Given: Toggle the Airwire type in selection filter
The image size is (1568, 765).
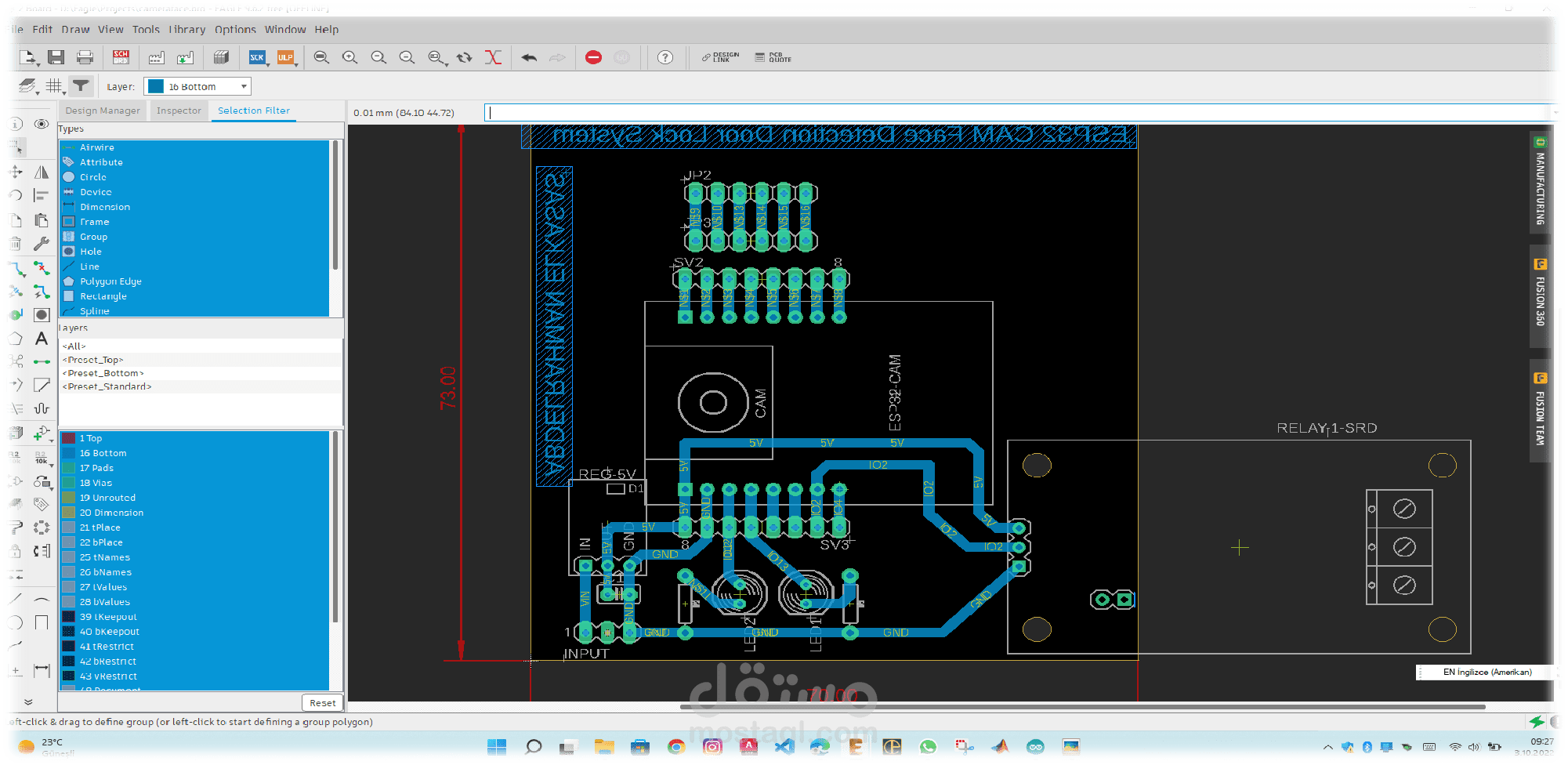Looking at the screenshot, I should tap(97, 147).
